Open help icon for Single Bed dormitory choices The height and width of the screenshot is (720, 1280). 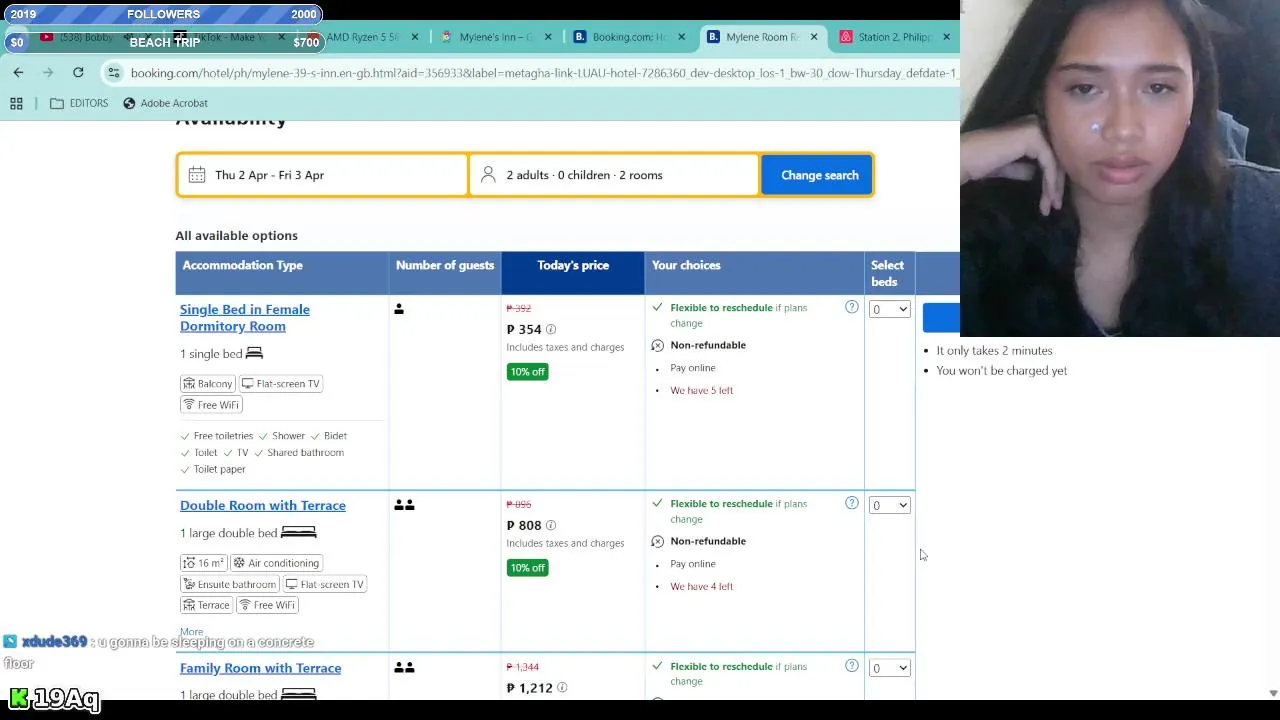coord(852,307)
